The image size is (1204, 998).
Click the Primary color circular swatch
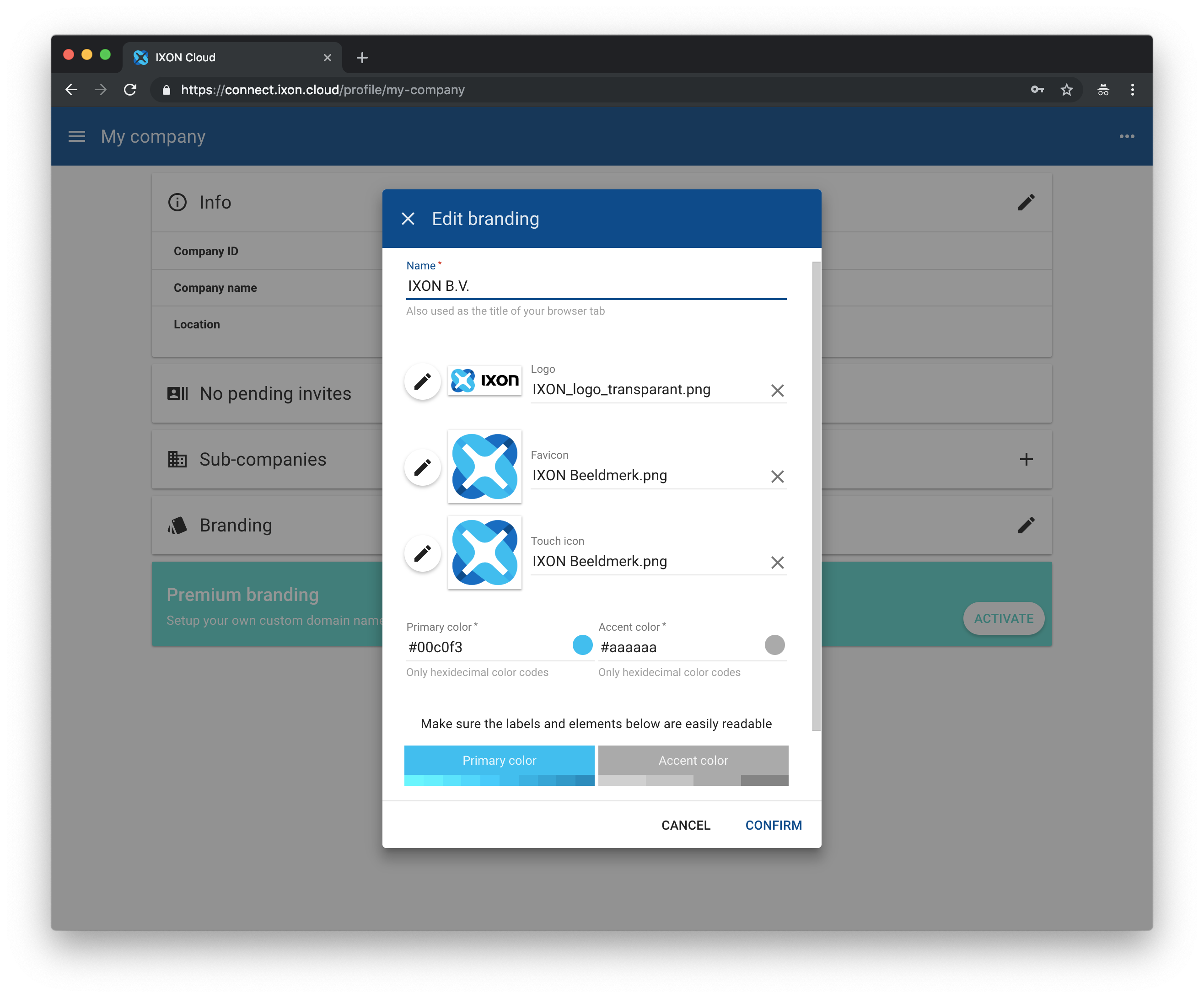[582, 645]
